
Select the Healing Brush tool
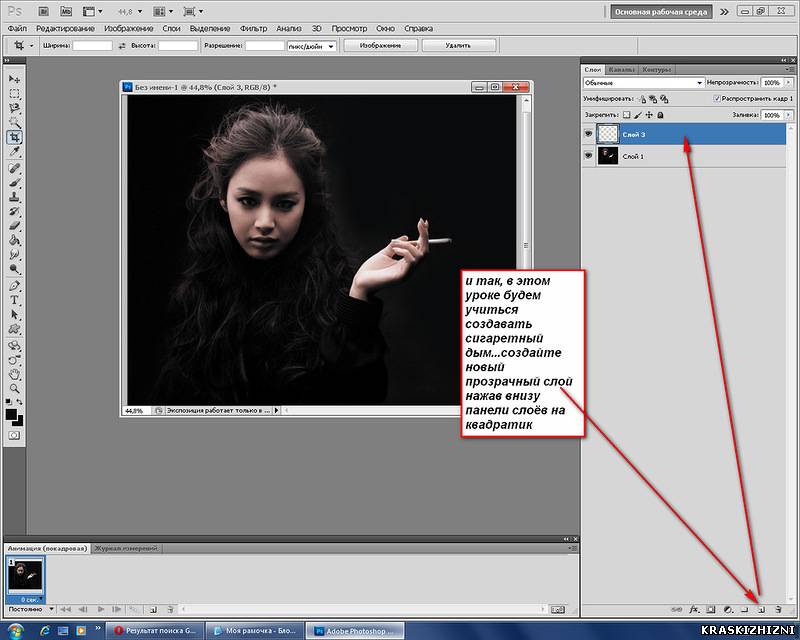(x=14, y=168)
